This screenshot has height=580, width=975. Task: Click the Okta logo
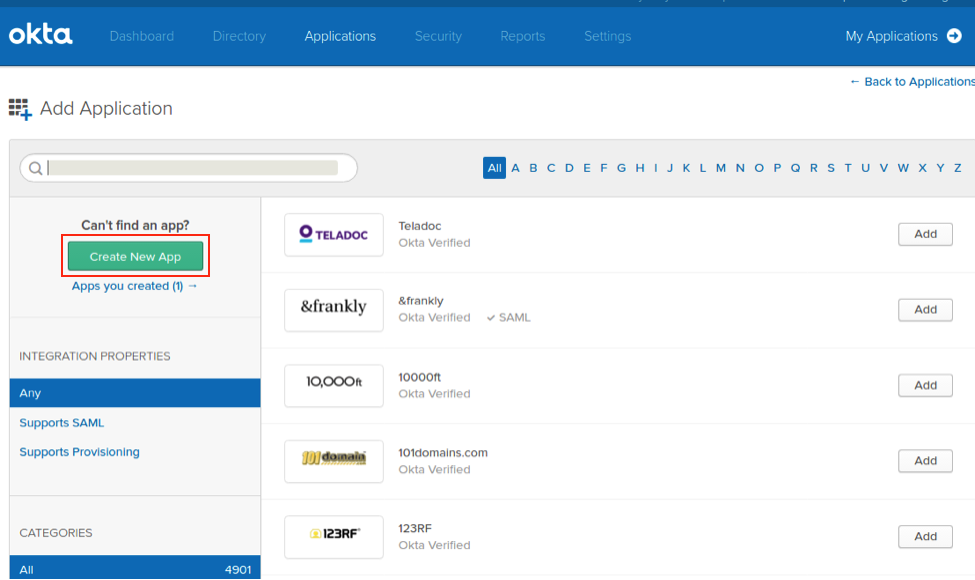tap(40, 34)
